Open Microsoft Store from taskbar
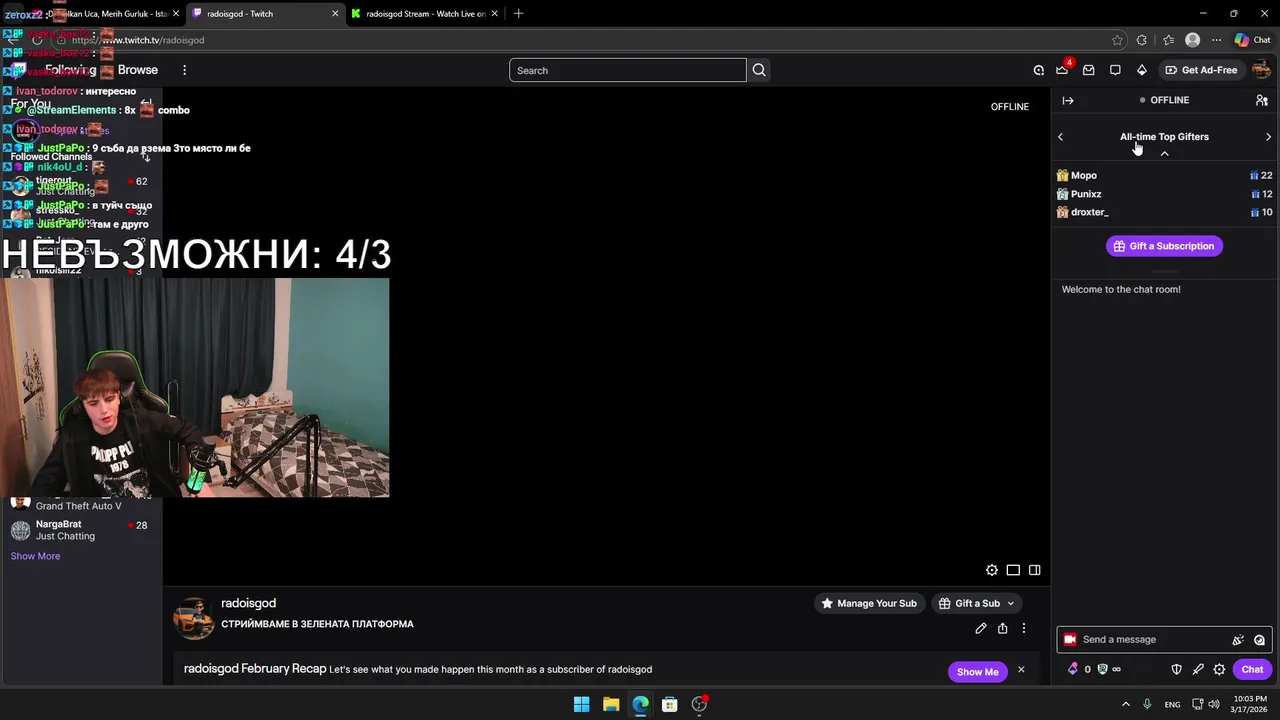The width and height of the screenshot is (1280, 720). tap(670, 704)
